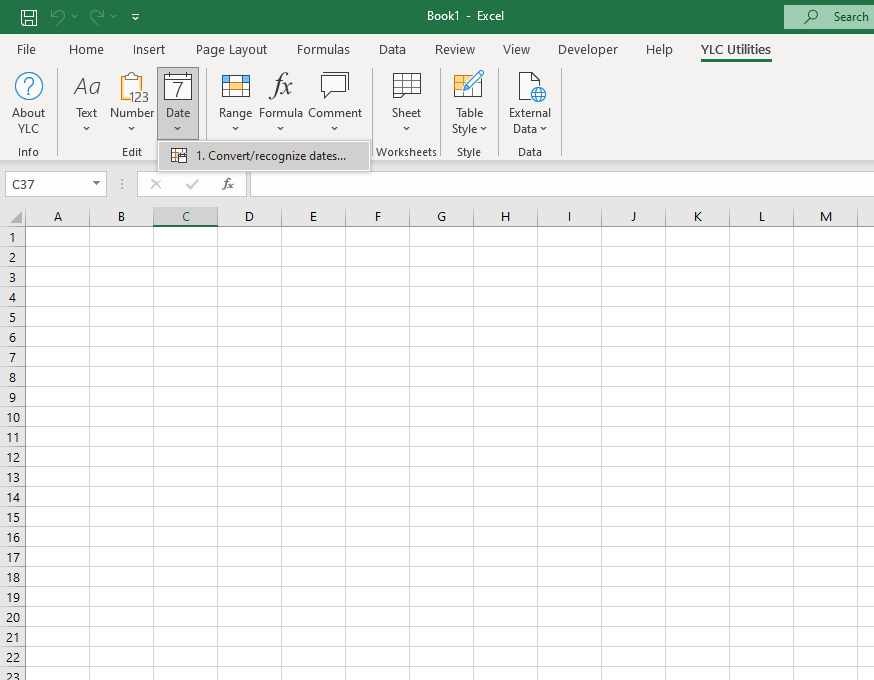This screenshot has width=874, height=680.
Task: Open the Sheet tools icon
Action: 406,87
